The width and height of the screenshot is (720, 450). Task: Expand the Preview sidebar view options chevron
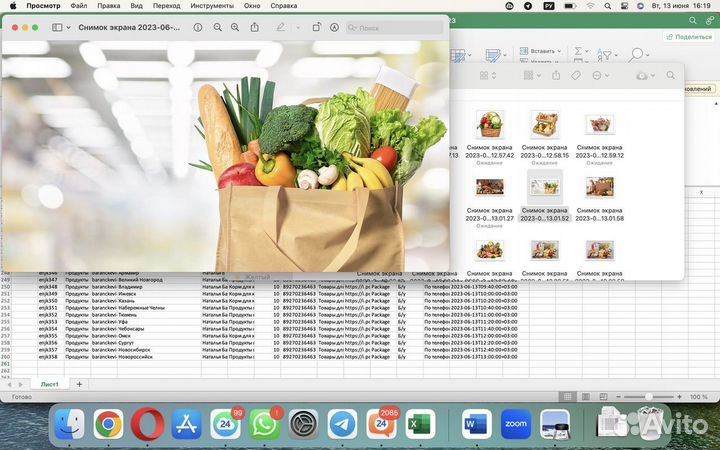(x=68, y=28)
